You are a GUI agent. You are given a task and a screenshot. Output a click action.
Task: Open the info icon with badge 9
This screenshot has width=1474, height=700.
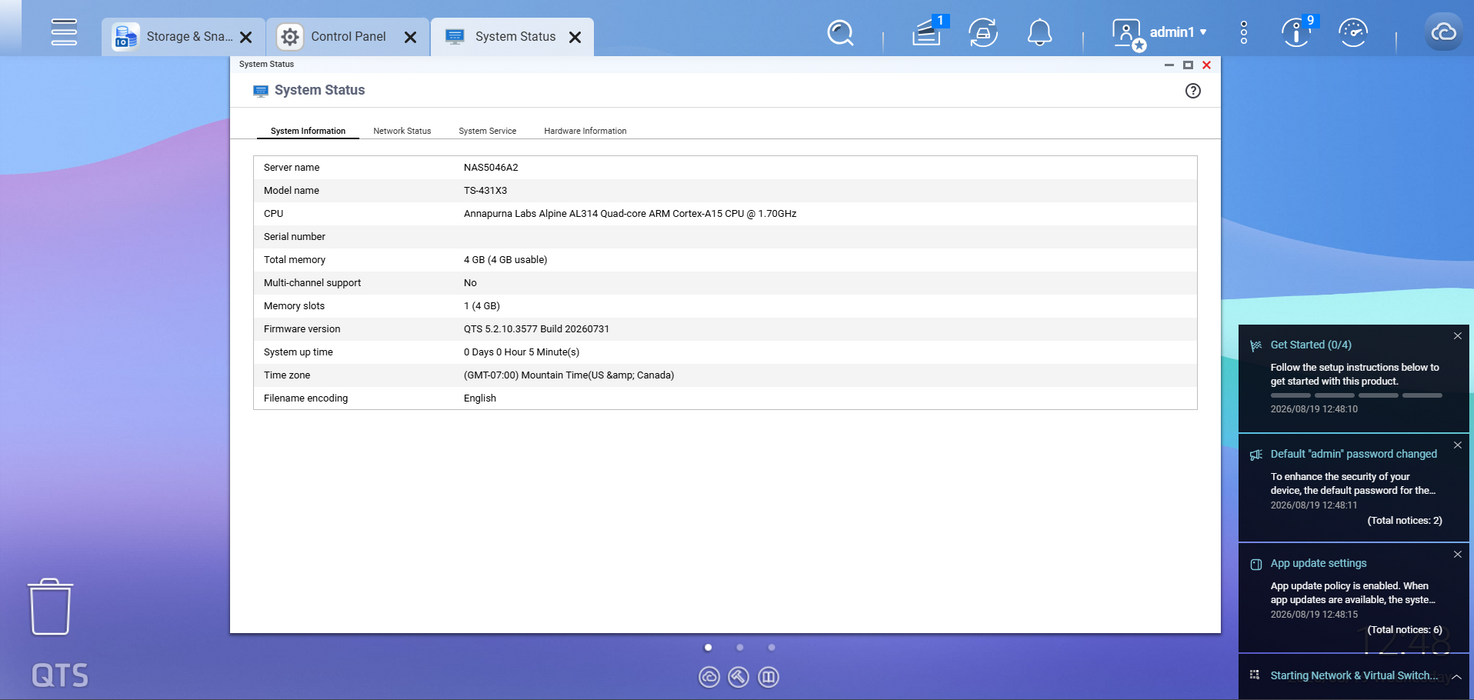click(1297, 33)
